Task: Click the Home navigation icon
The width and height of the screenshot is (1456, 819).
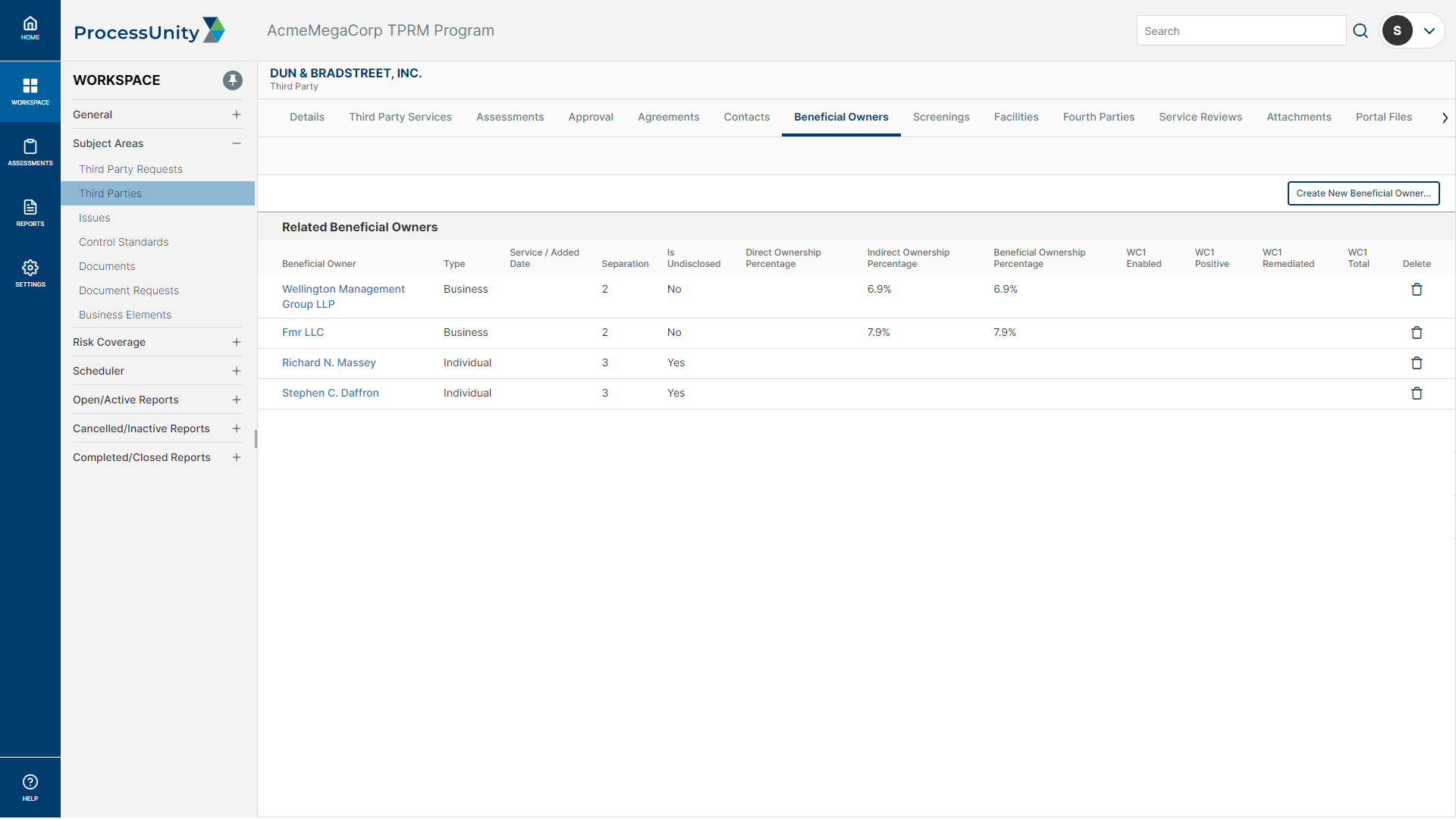Action: click(29, 29)
